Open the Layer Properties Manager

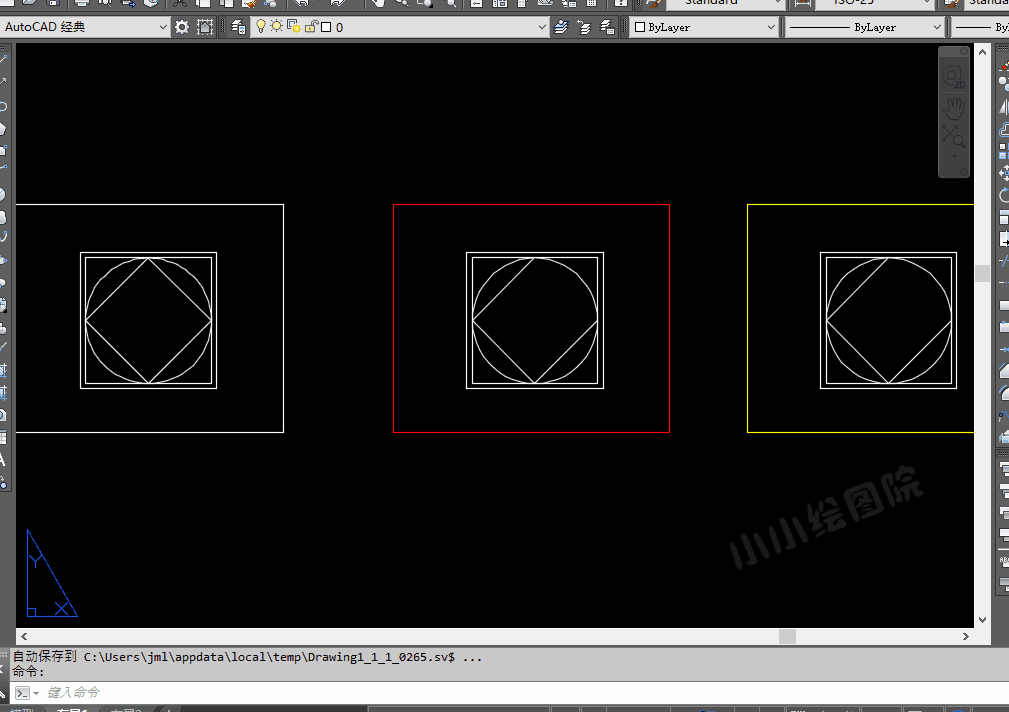pyautogui.click(x=238, y=27)
